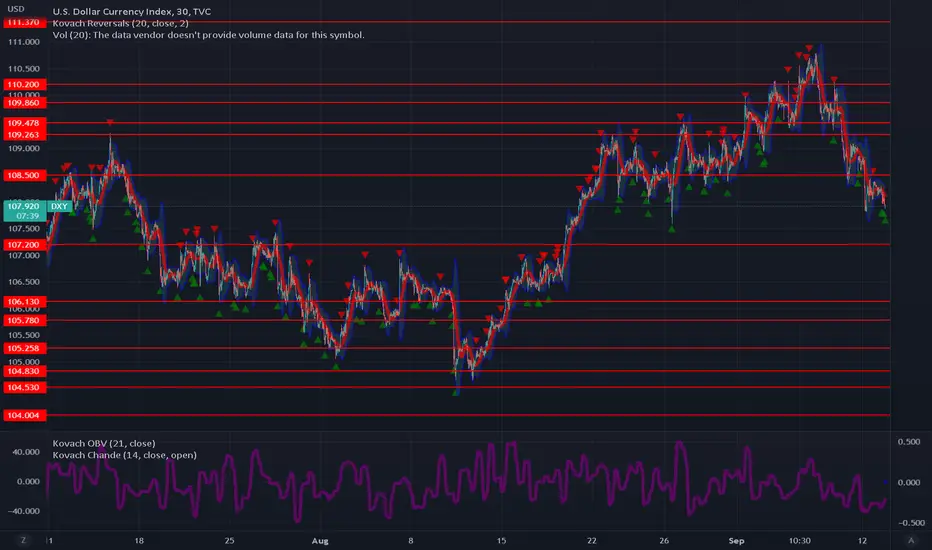Click the 105.258 red price label
Viewport: 932px width, 550px height.
pyautogui.click(x=24, y=348)
